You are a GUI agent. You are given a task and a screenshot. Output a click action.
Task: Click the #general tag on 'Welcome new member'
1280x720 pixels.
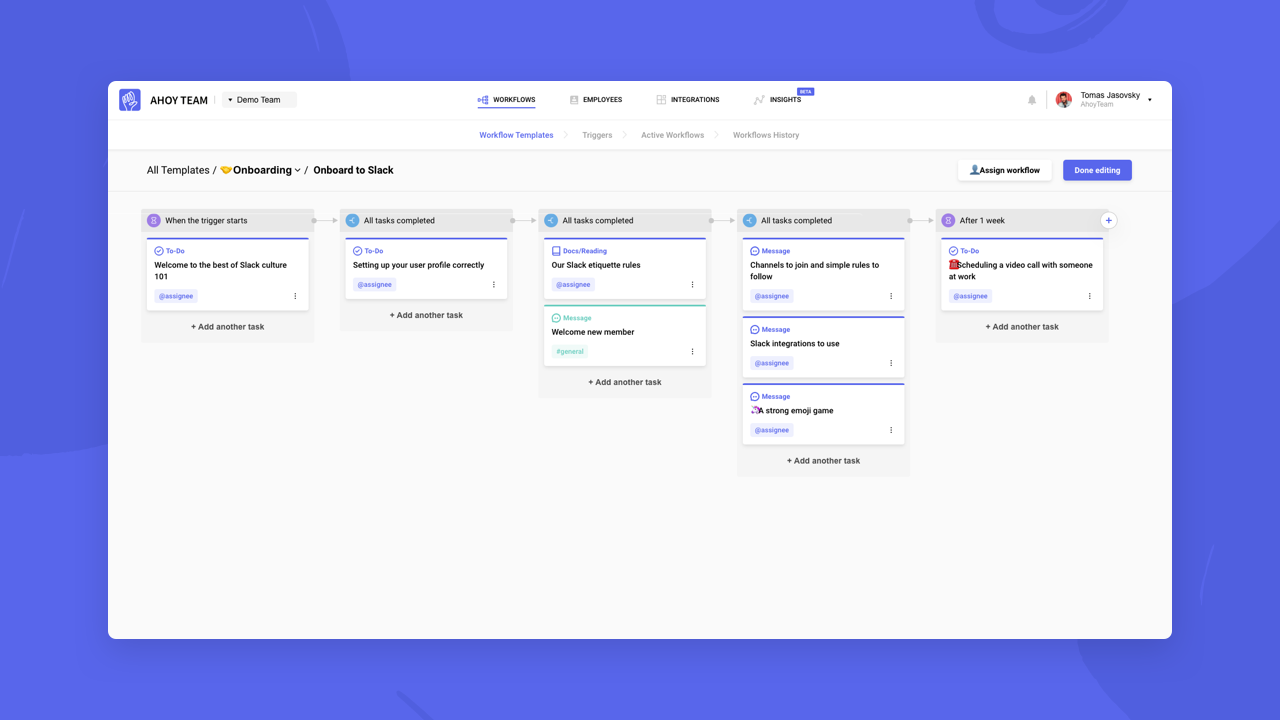570,352
